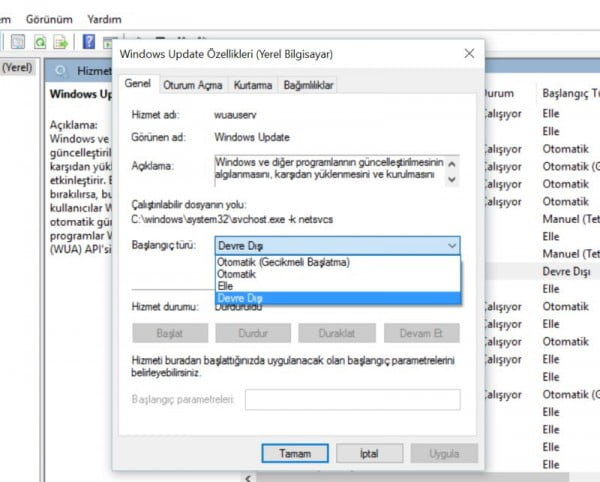Click the Export List toolbar icon
Viewport: 600px width, 482px height.
60,42
